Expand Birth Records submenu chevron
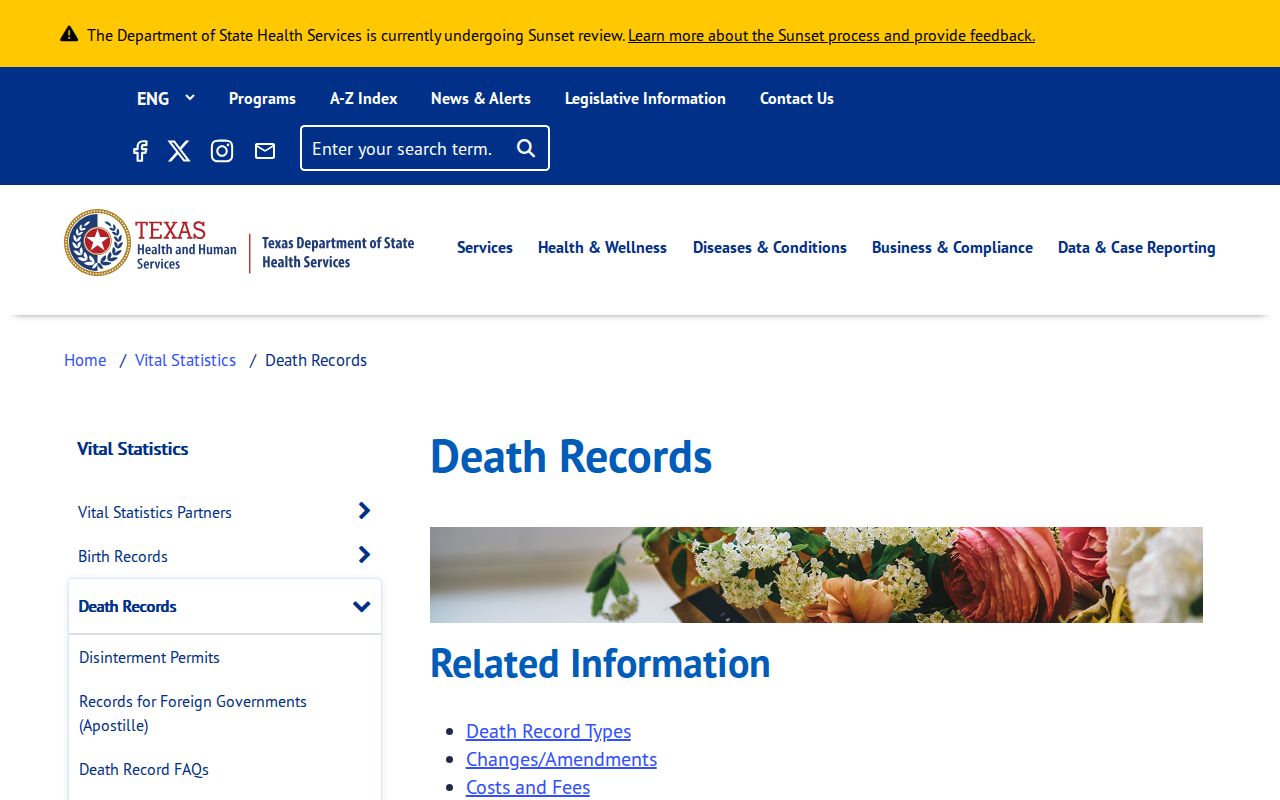Image resolution: width=1280 pixels, height=800 pixels. tap(364, 555)
